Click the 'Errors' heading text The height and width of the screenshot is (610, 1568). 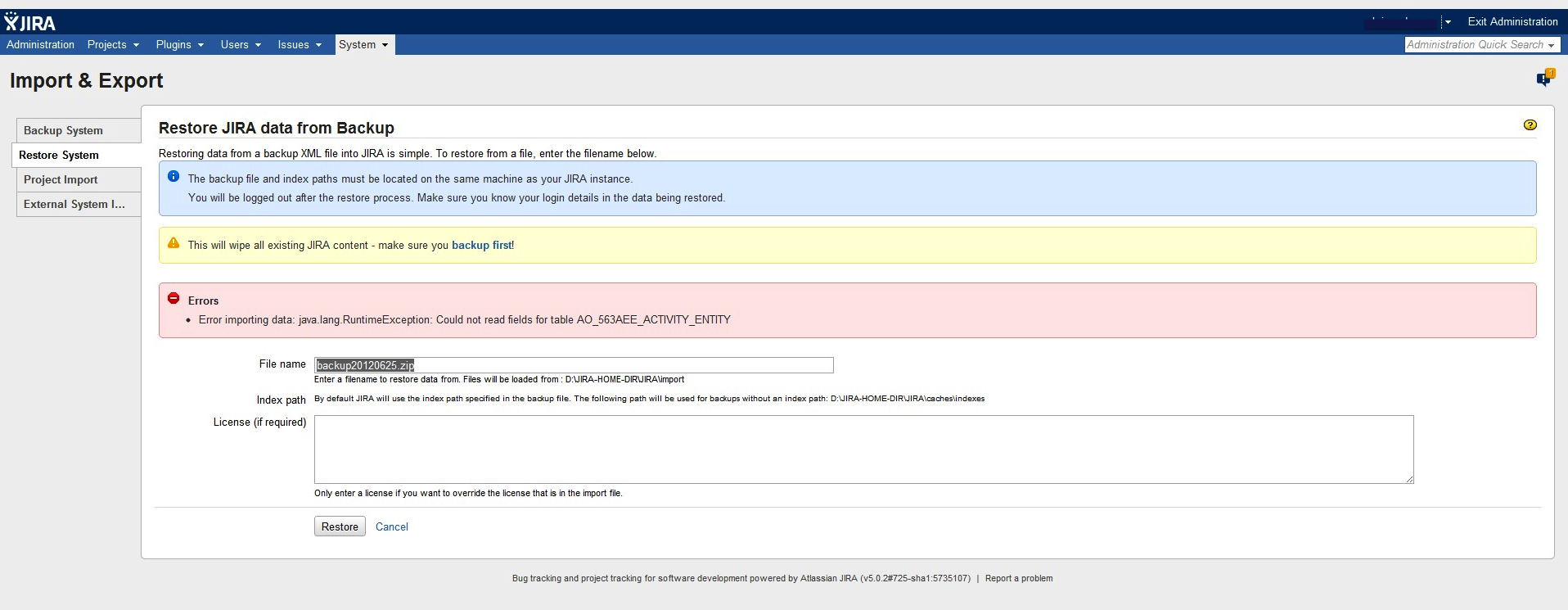[203, 300]
